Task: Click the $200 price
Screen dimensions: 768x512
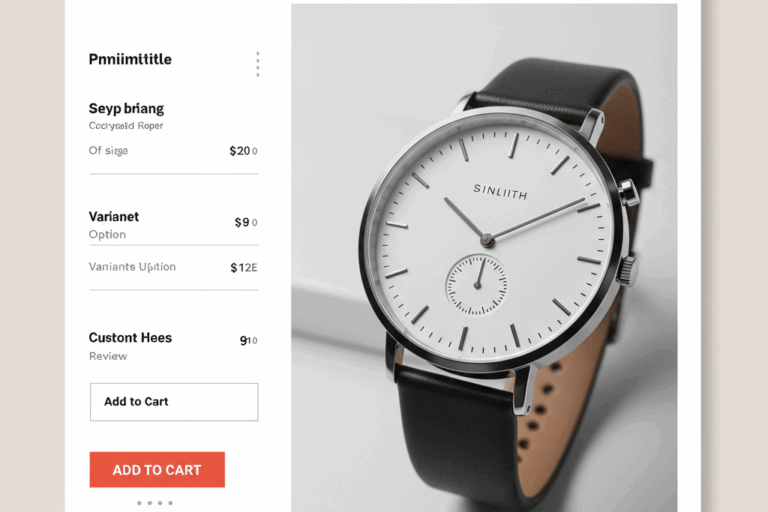Action: 243,151
